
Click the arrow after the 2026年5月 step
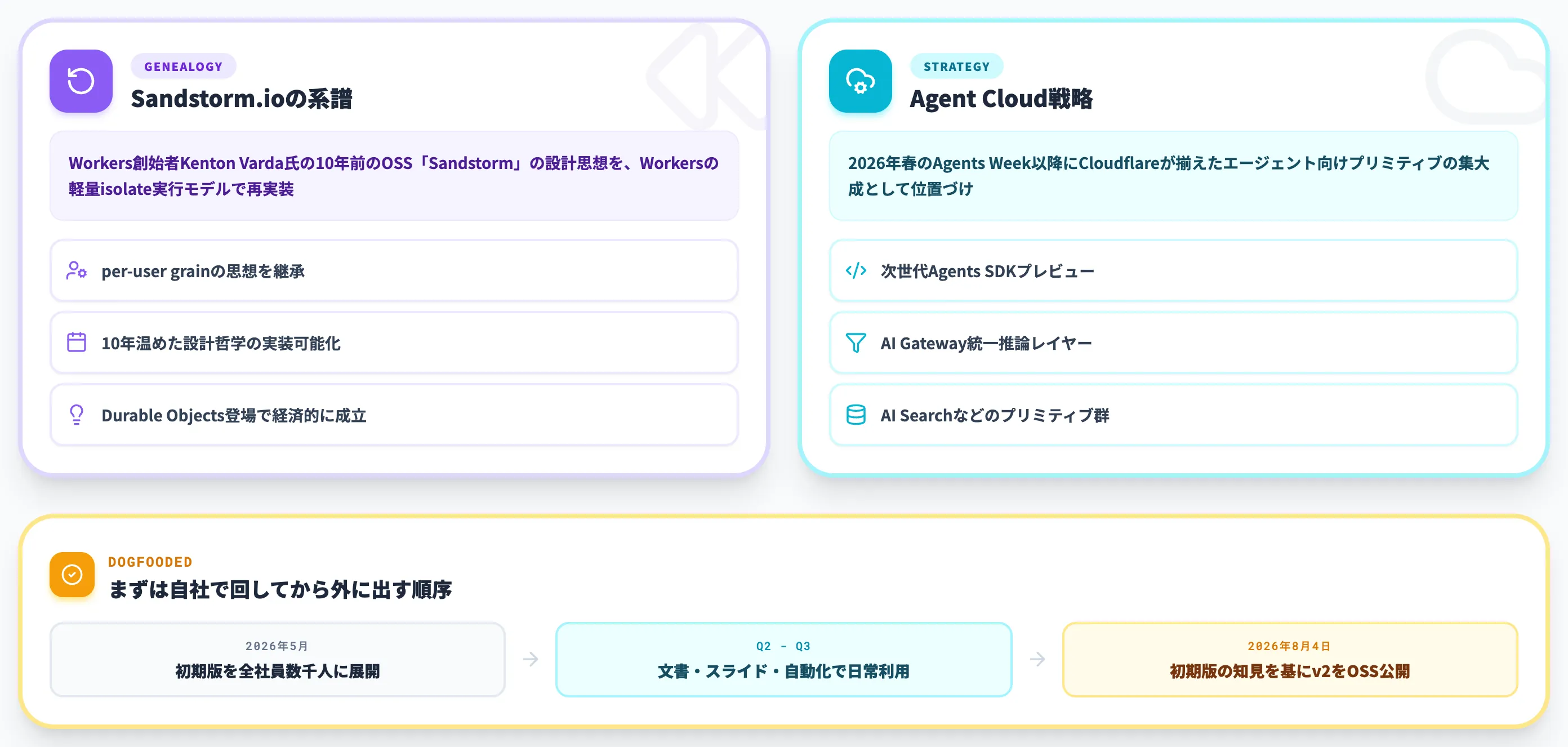[x=530, y=659]
